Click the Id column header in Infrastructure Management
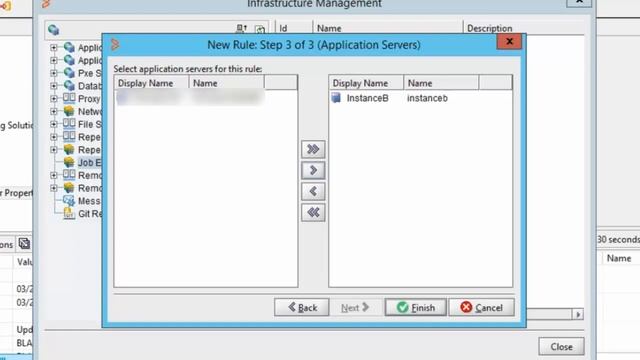 pyautogui.click(x=294, y=28)
